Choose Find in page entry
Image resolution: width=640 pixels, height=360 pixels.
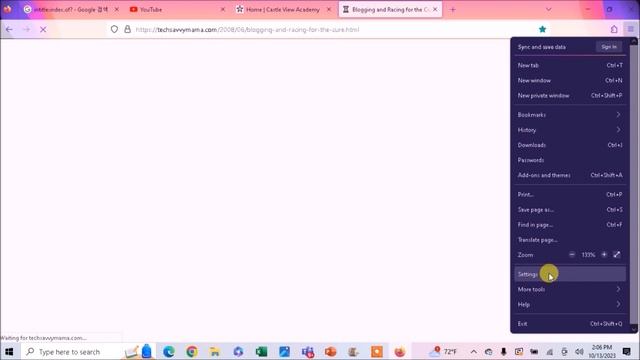pos(570,225)
